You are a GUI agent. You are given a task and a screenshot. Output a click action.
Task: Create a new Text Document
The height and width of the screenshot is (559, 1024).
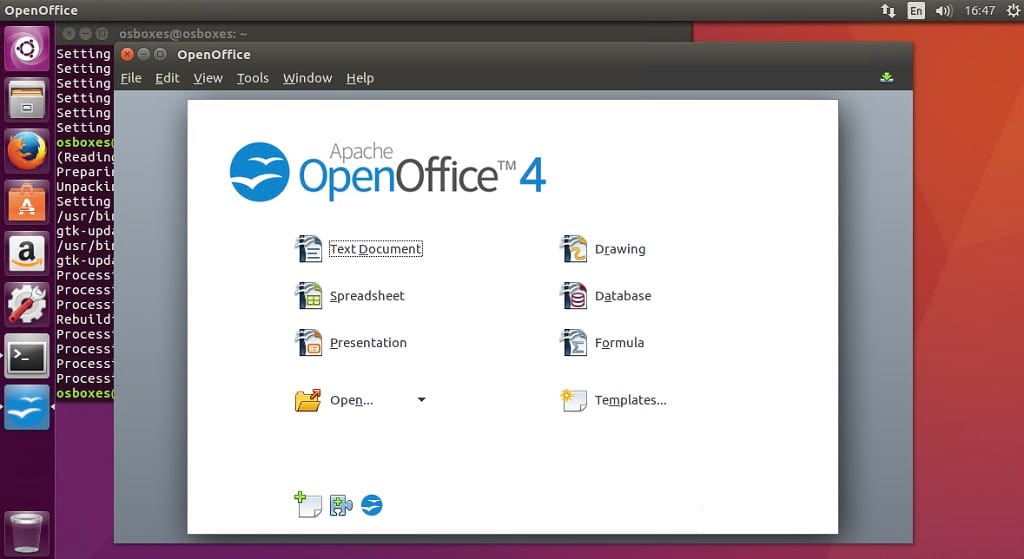(376, 249)
